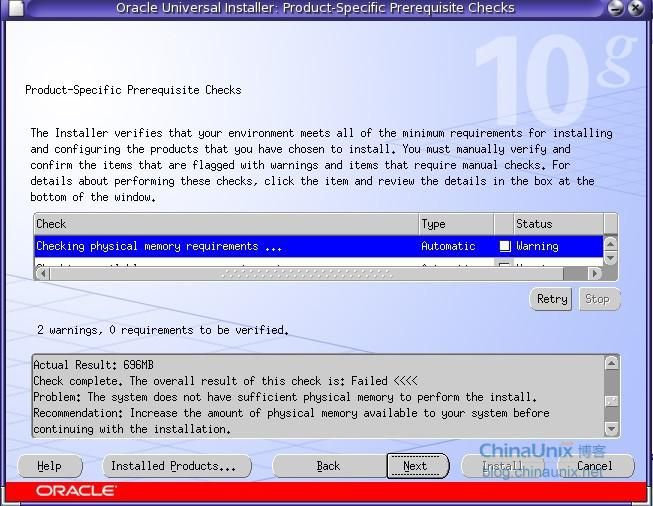Proceed with the Next button

(x=418, y=466)
